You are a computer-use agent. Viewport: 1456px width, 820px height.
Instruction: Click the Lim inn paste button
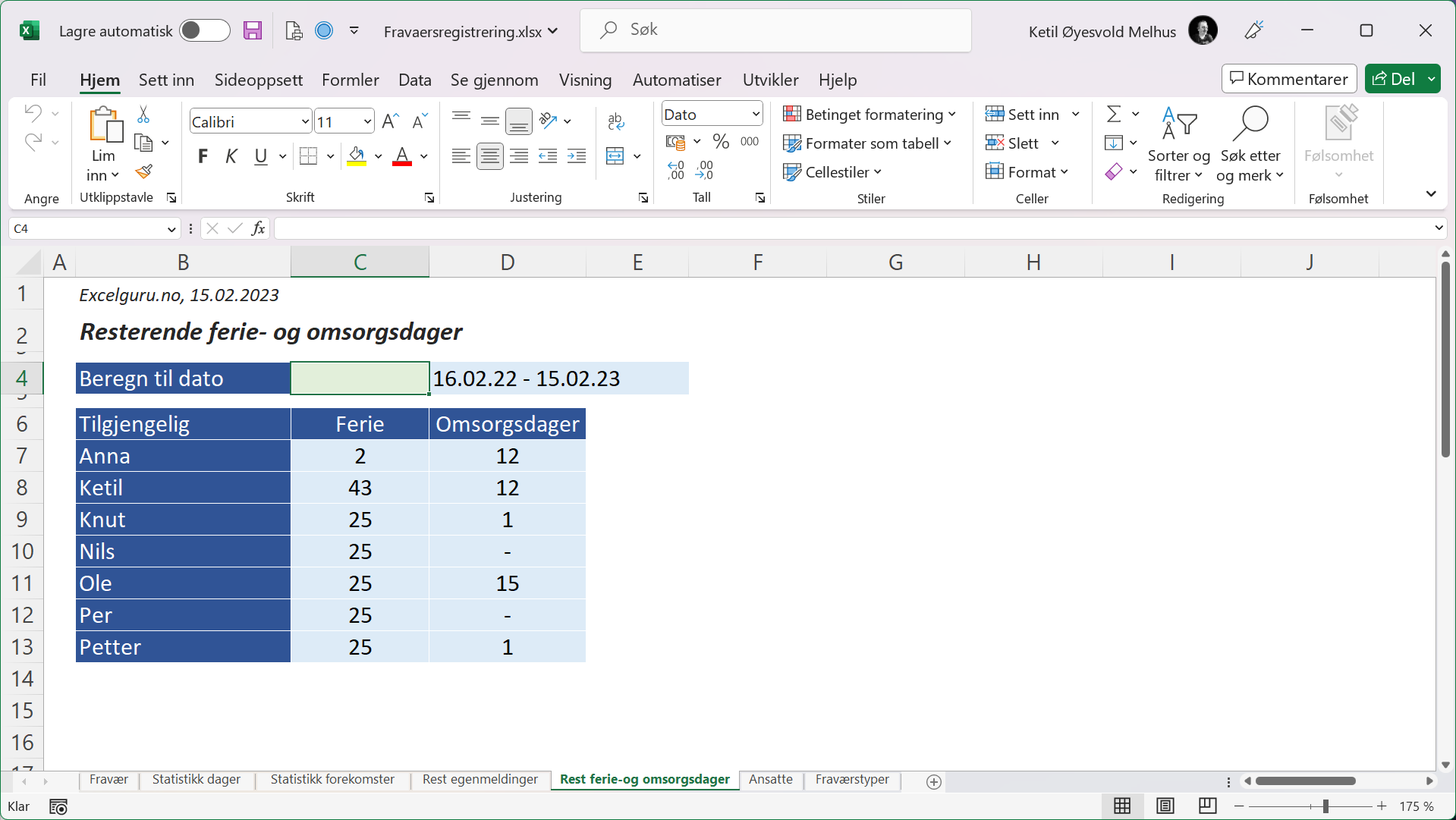click(105, 143)
